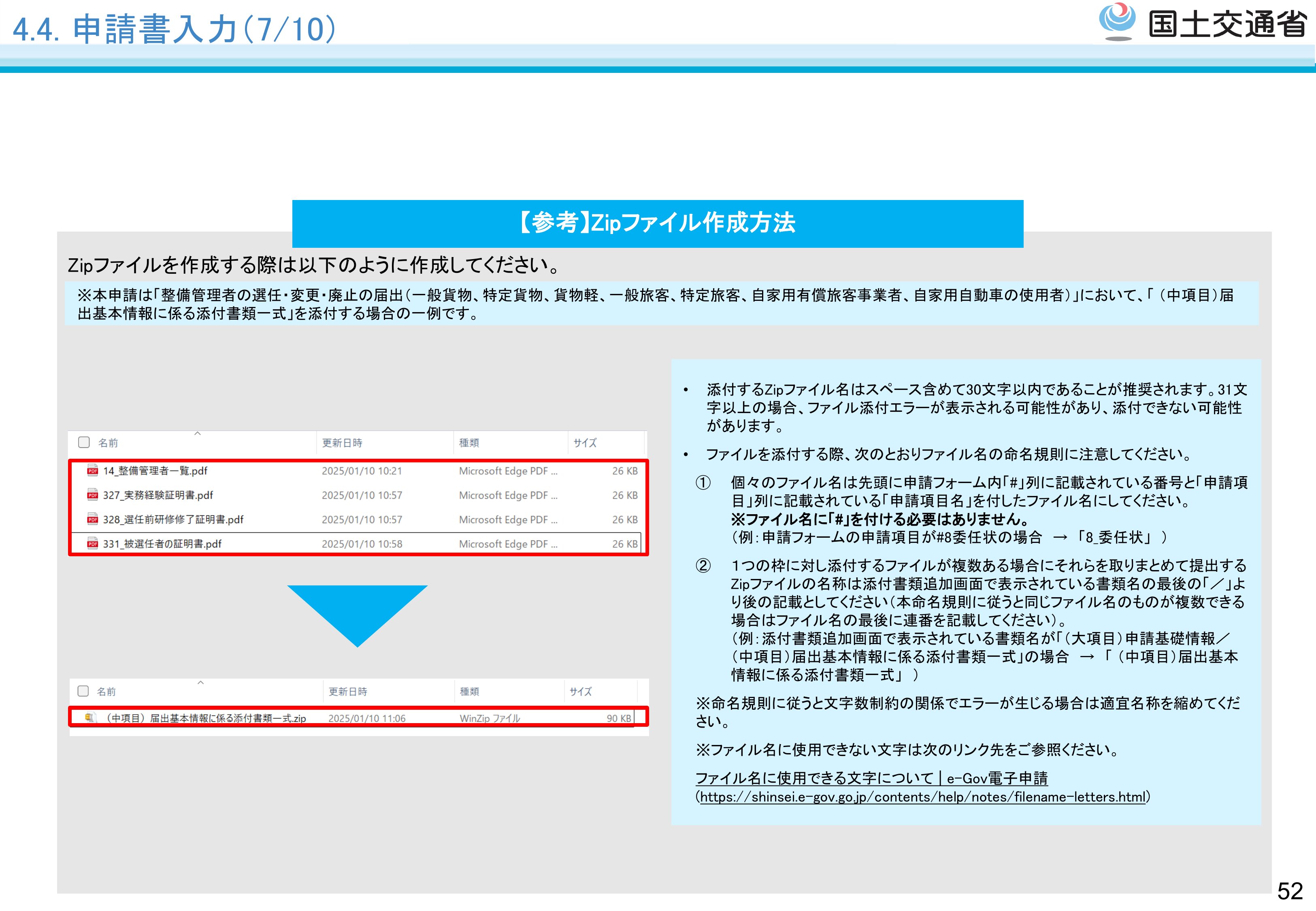Open the ファイル名に使用できる文字について e-Gov link

pyautogui.click(x=871, y=778)
